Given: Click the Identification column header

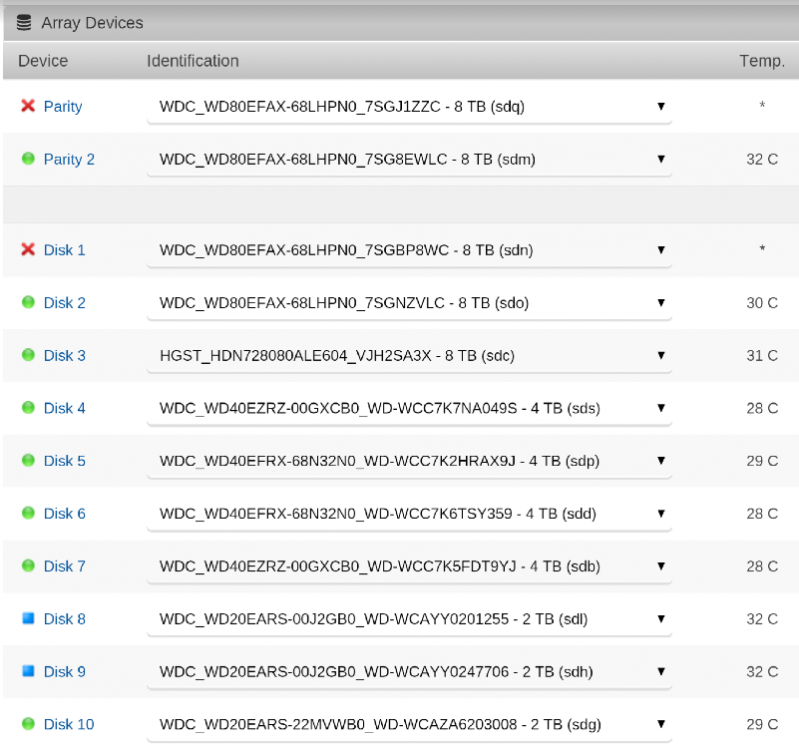Looking at the screenshot, I should (x=193, y=61).
